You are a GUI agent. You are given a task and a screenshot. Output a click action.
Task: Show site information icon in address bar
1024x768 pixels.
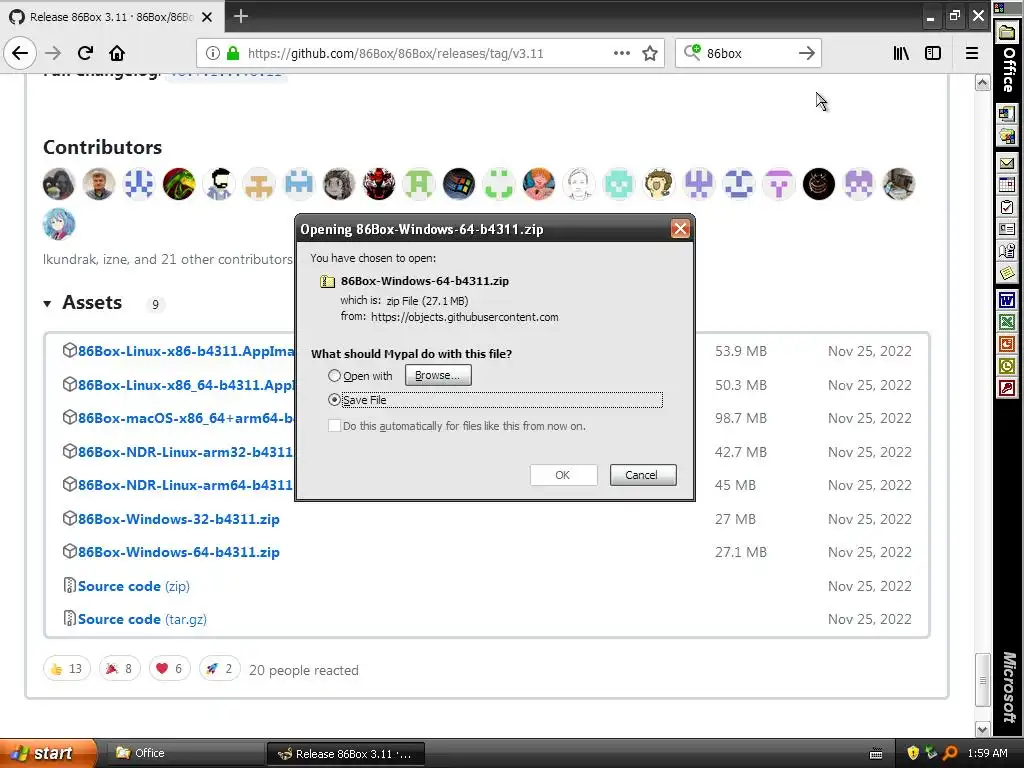click(x=213, y=53)
